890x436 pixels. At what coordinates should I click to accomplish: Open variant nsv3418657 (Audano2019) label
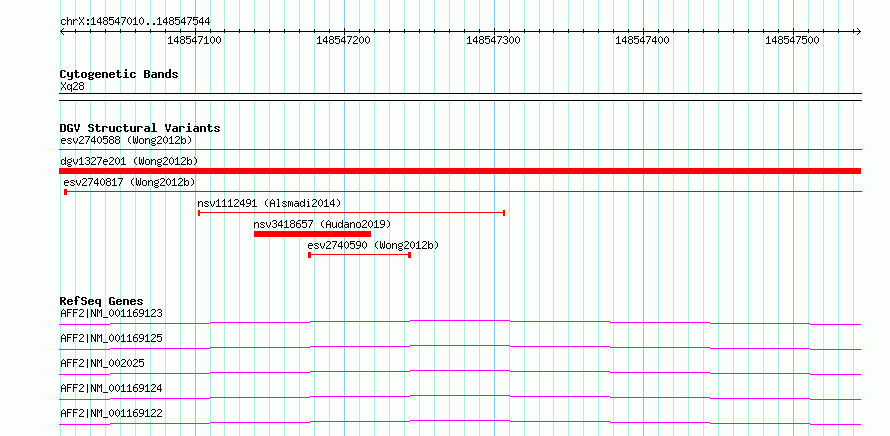(x=322, y=224)
